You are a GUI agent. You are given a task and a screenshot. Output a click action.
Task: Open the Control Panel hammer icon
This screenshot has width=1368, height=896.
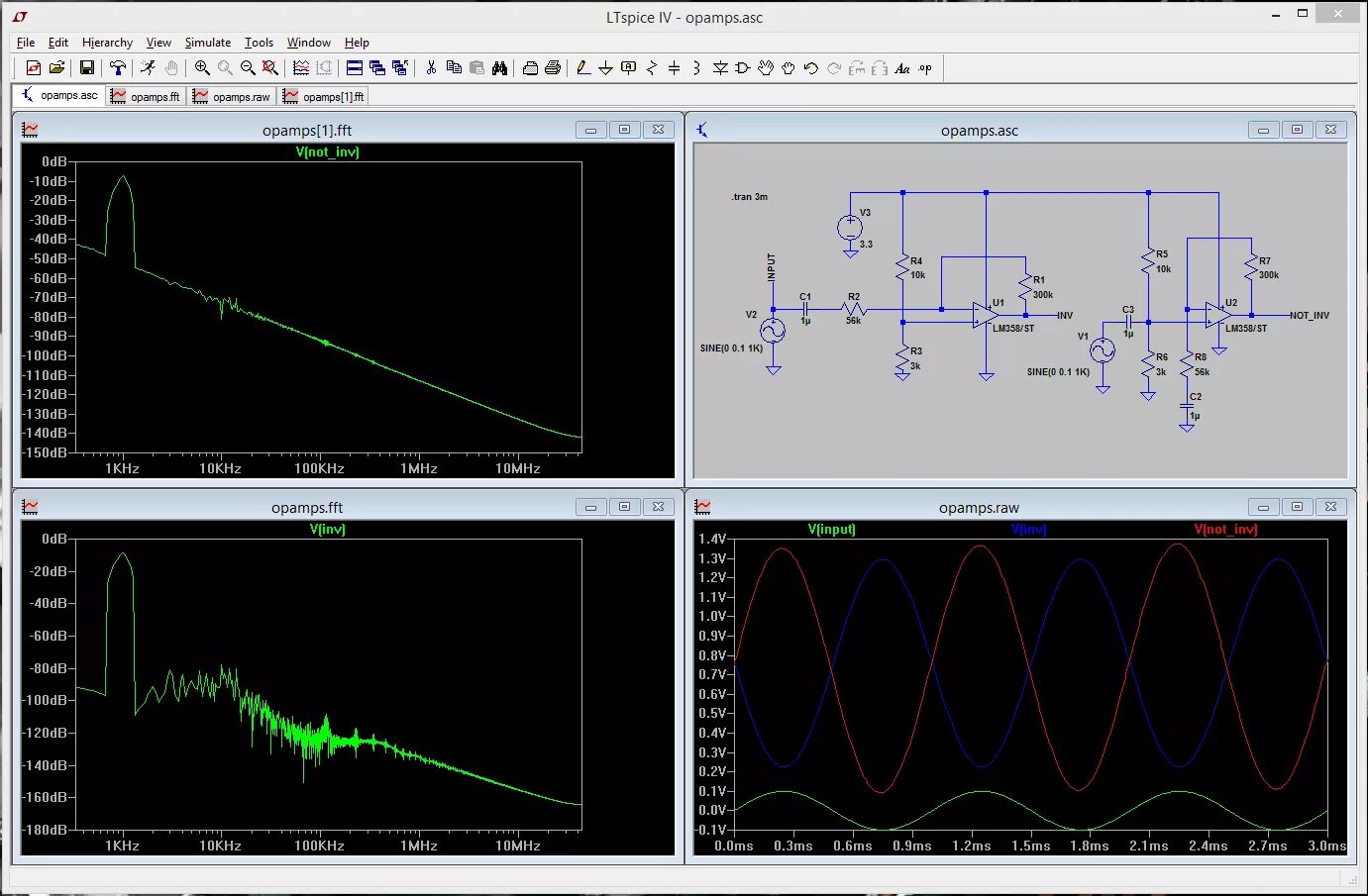click(118, 68)
